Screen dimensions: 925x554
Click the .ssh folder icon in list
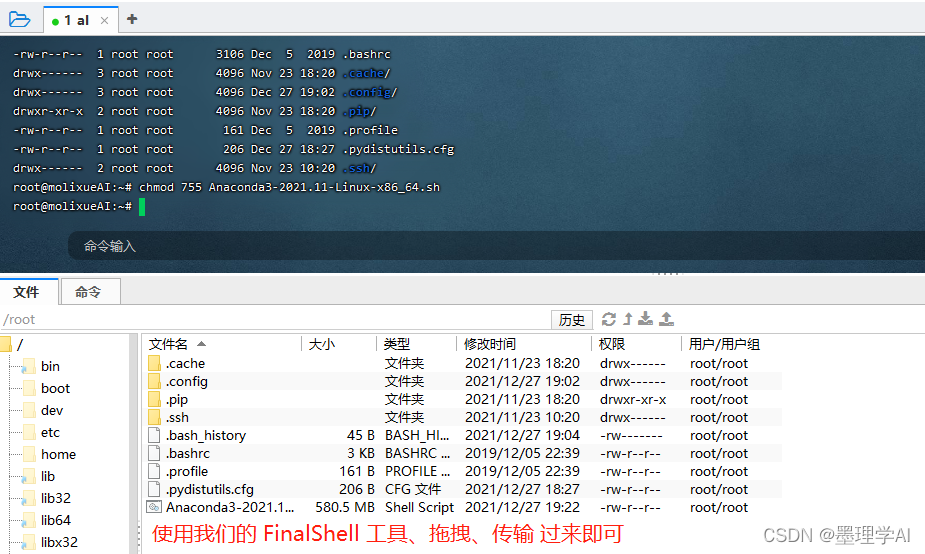(154, 417)
